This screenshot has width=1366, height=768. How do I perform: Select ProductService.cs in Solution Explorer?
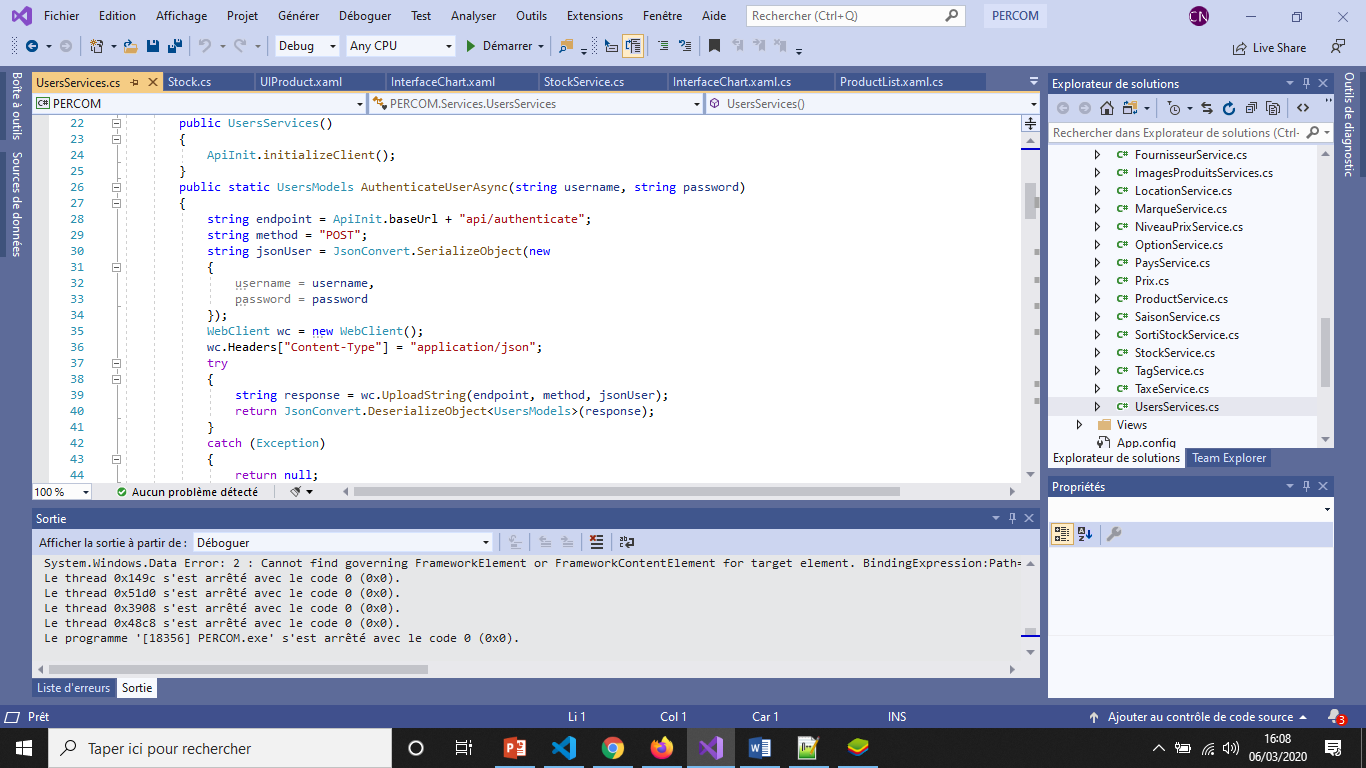pyautogui.click(x=1181, y=299)
